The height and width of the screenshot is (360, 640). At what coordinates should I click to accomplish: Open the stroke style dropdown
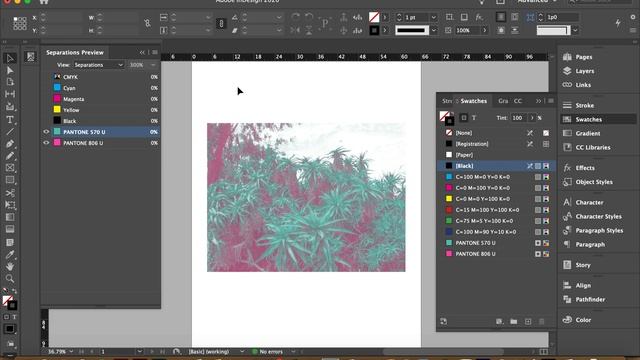pyautogui.click(x=433, y=30)
